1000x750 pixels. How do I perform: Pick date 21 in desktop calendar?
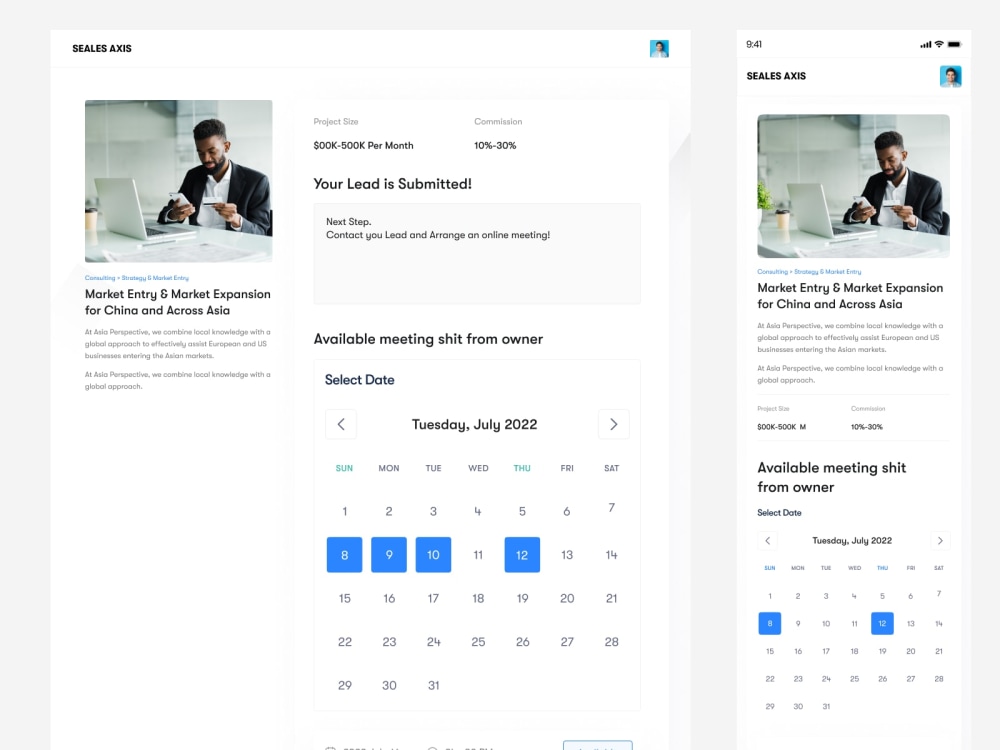[x=612, y=598]
